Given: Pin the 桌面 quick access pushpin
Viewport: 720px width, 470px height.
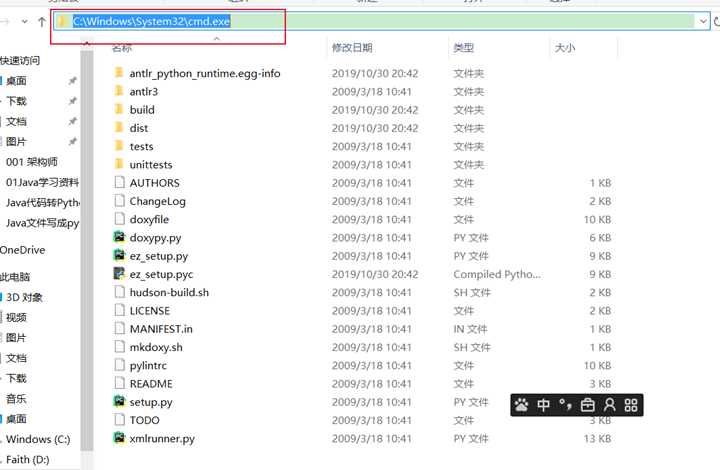Looking at the screenshot, I should [73, 81].
